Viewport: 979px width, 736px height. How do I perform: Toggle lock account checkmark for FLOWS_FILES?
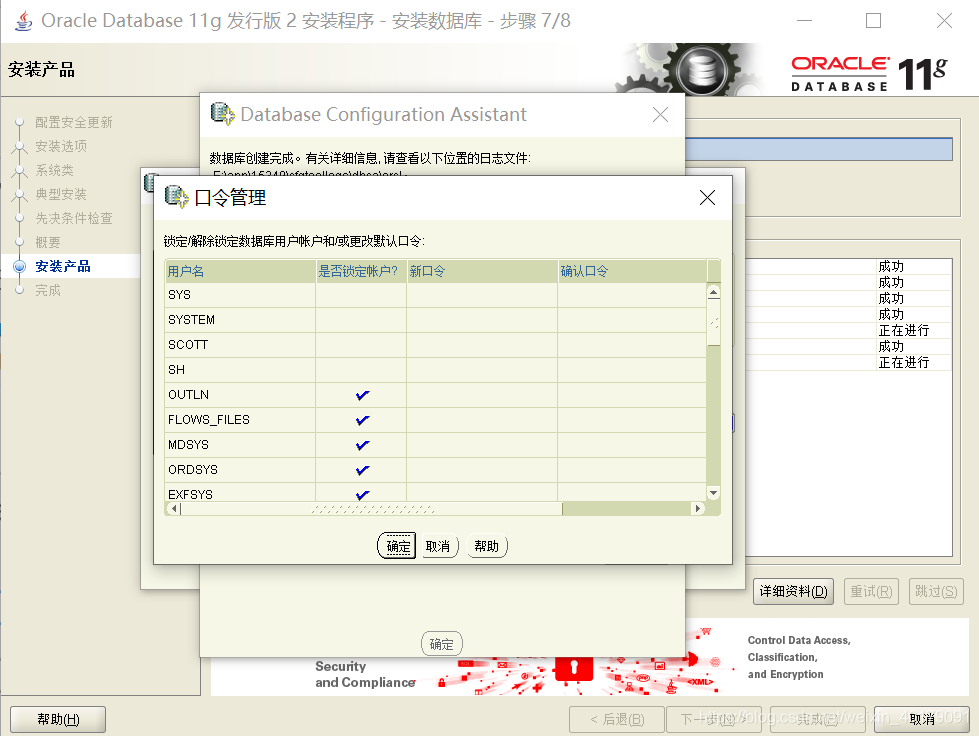pyautogui.click(x=362, y=420)
